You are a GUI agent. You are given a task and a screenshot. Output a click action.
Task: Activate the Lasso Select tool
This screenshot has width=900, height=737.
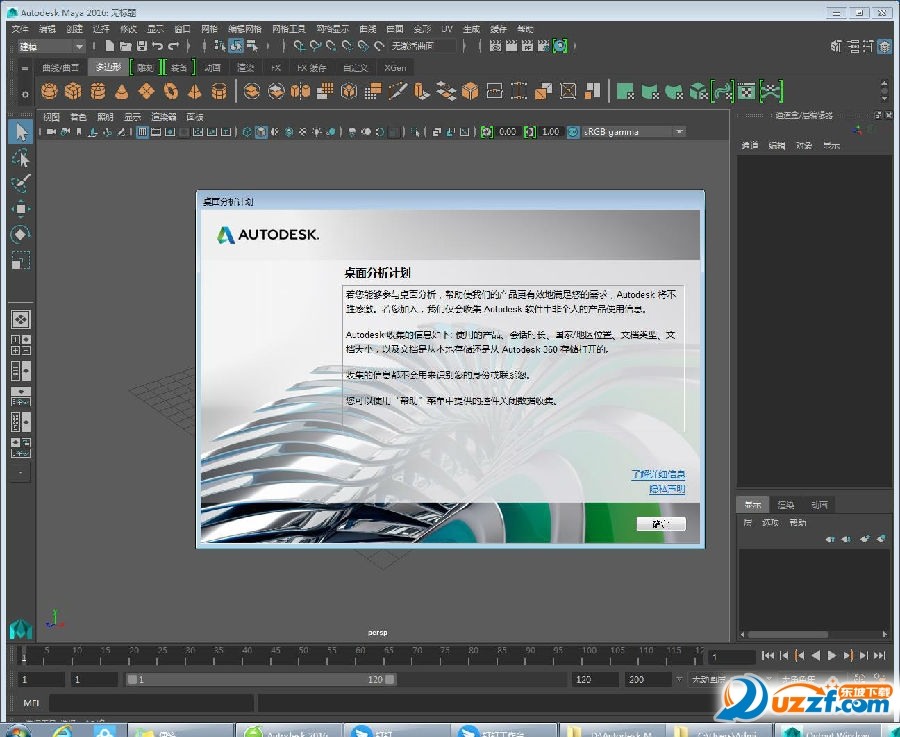[x=20, y=158]
